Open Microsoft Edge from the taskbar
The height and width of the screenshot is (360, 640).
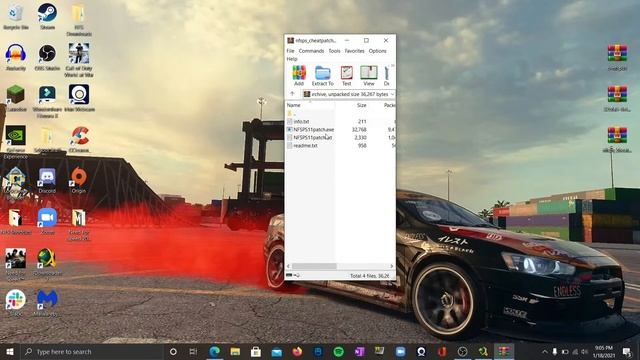214,351
